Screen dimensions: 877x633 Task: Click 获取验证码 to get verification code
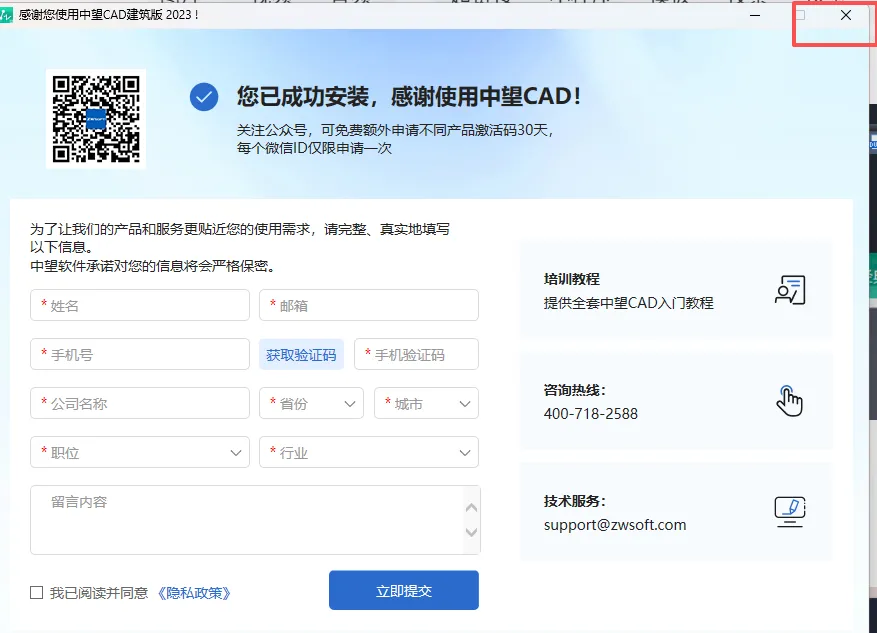[x=301, y=355]
